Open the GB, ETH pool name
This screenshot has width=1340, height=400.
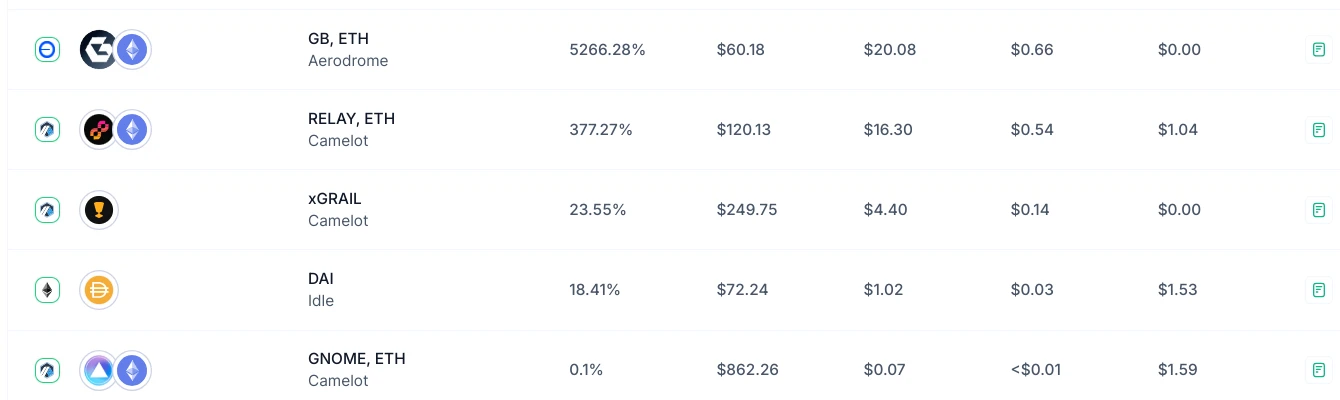pyautogui.click(x=338, y=38)
